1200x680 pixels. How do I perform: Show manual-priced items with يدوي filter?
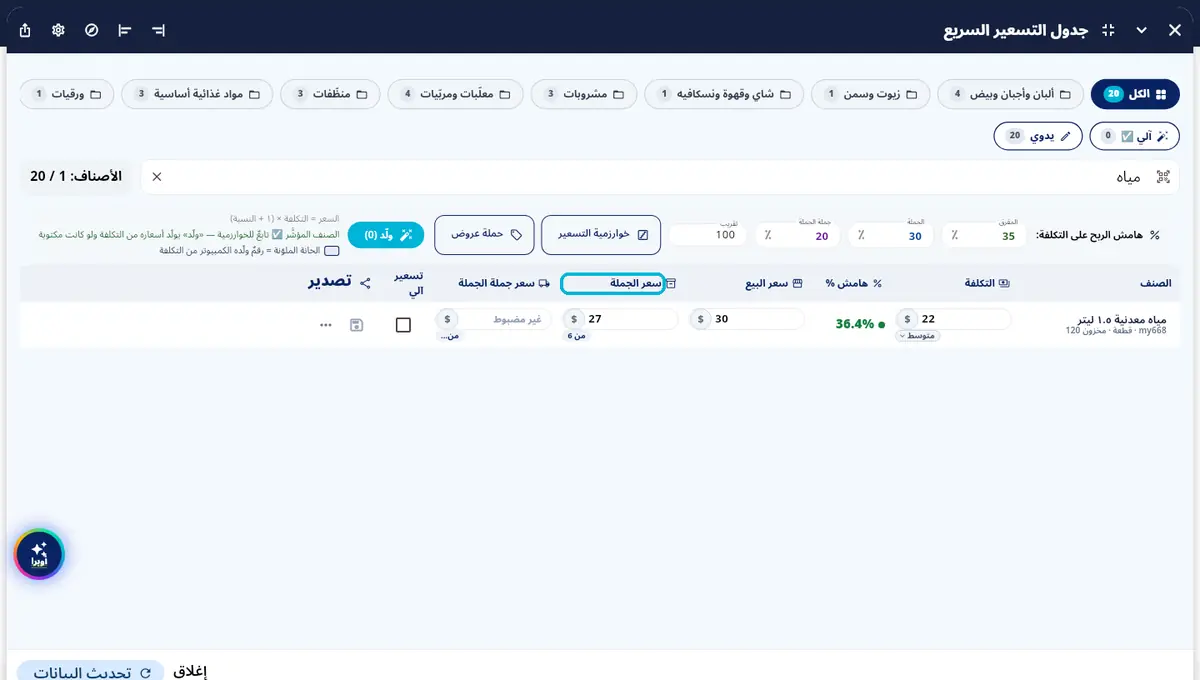(x=1038, y=136)
